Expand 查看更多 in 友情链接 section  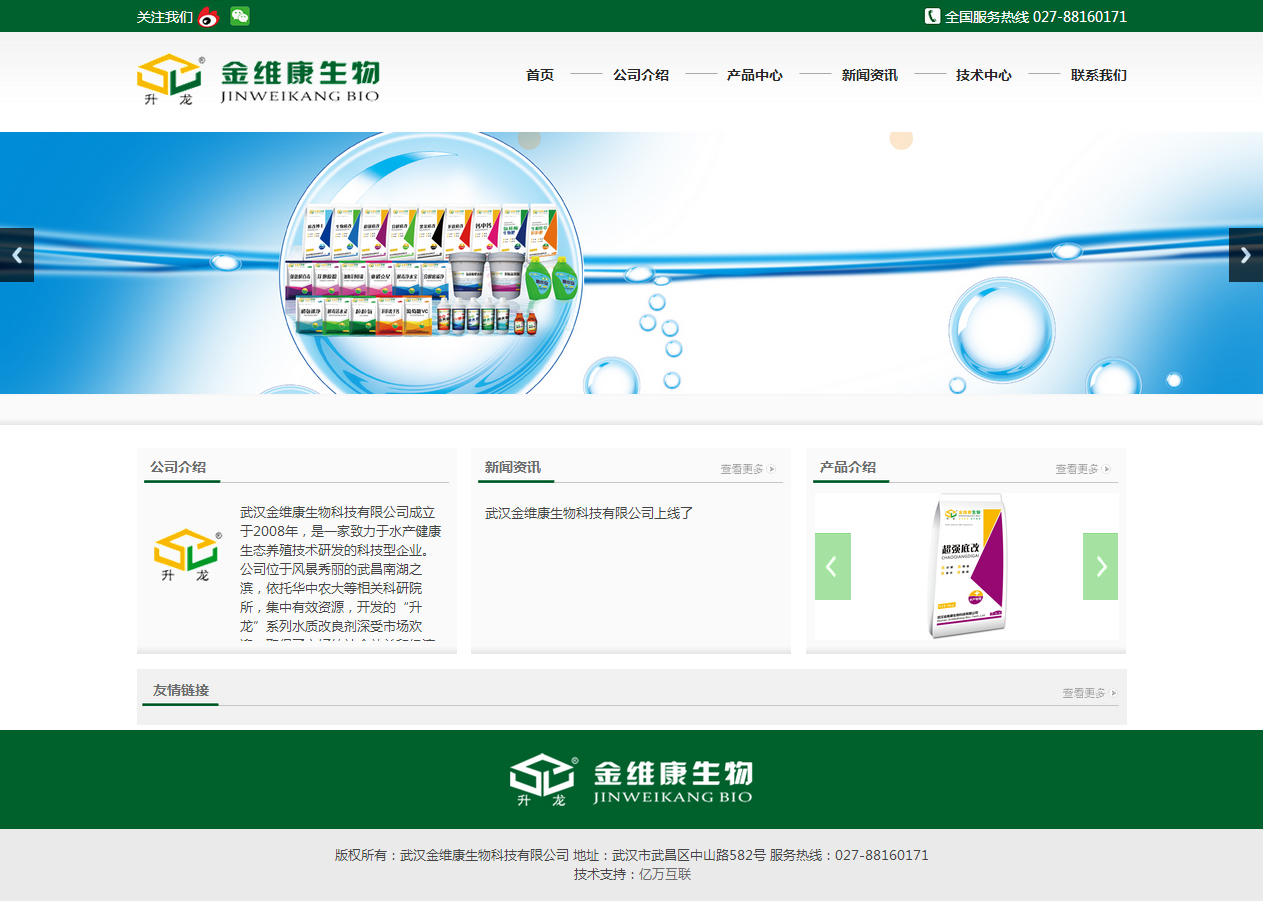tap(1089, 693)
